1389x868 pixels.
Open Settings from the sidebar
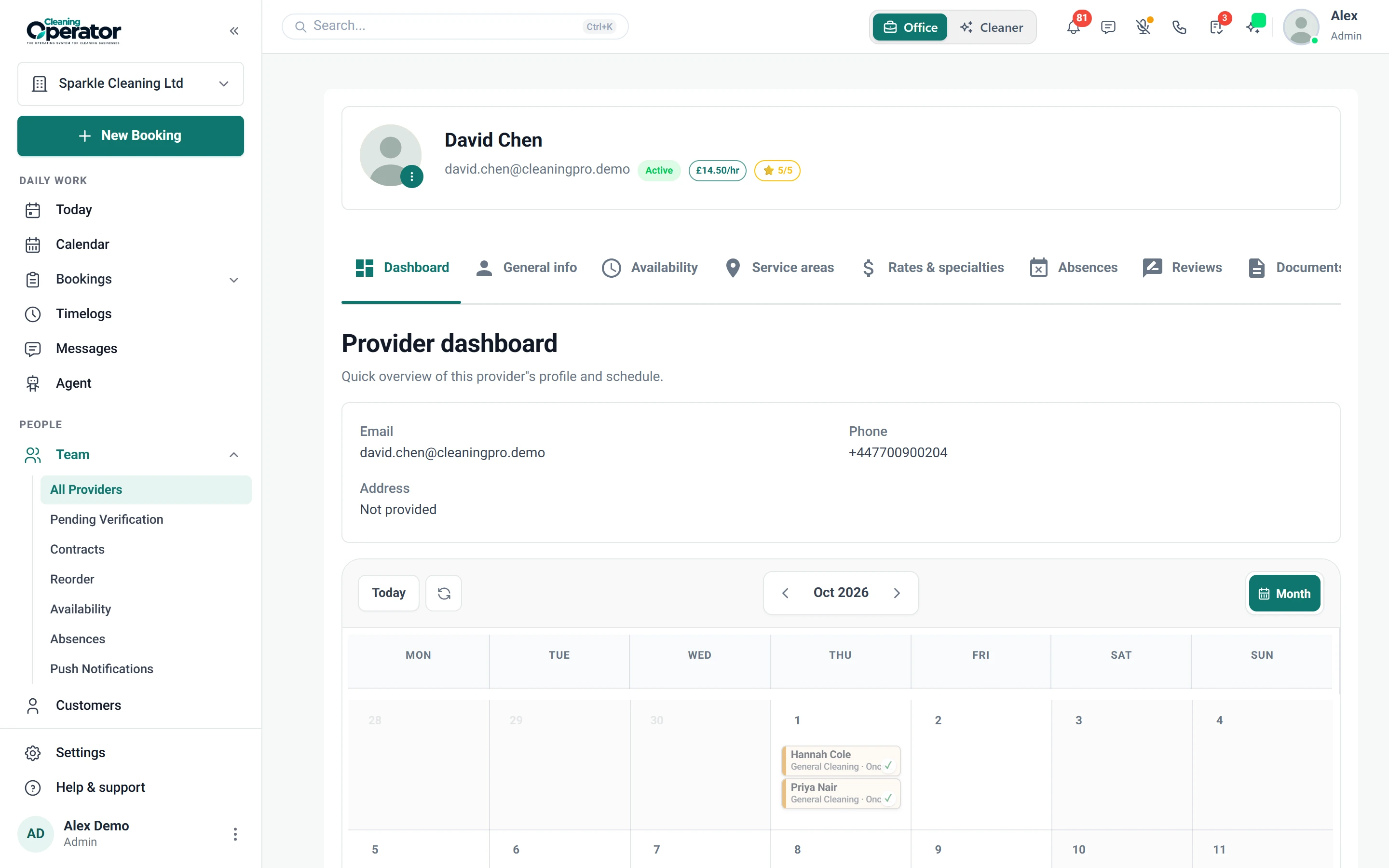[131, 753]
